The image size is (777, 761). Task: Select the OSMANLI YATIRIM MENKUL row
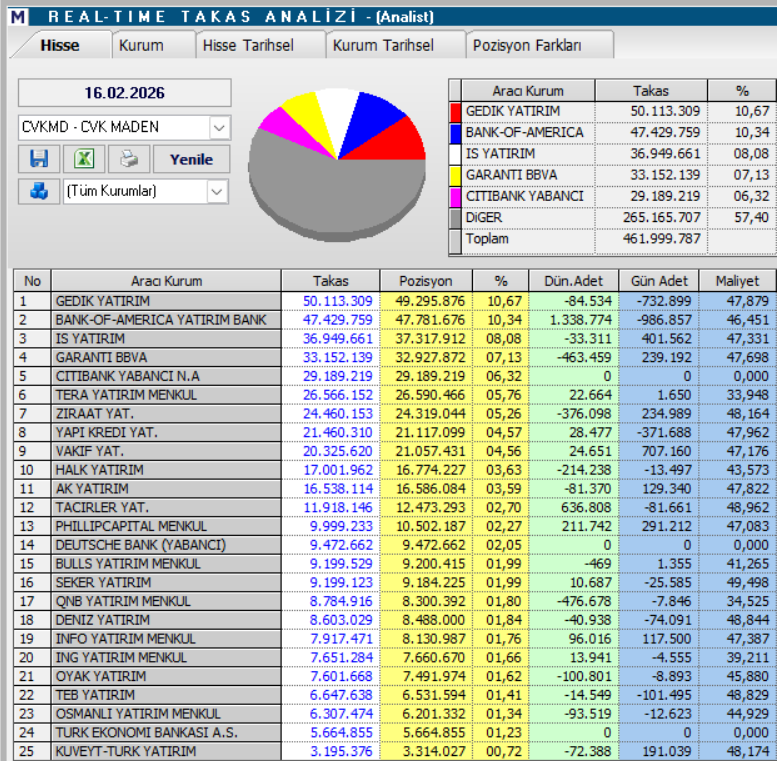(x=395, y=714)
